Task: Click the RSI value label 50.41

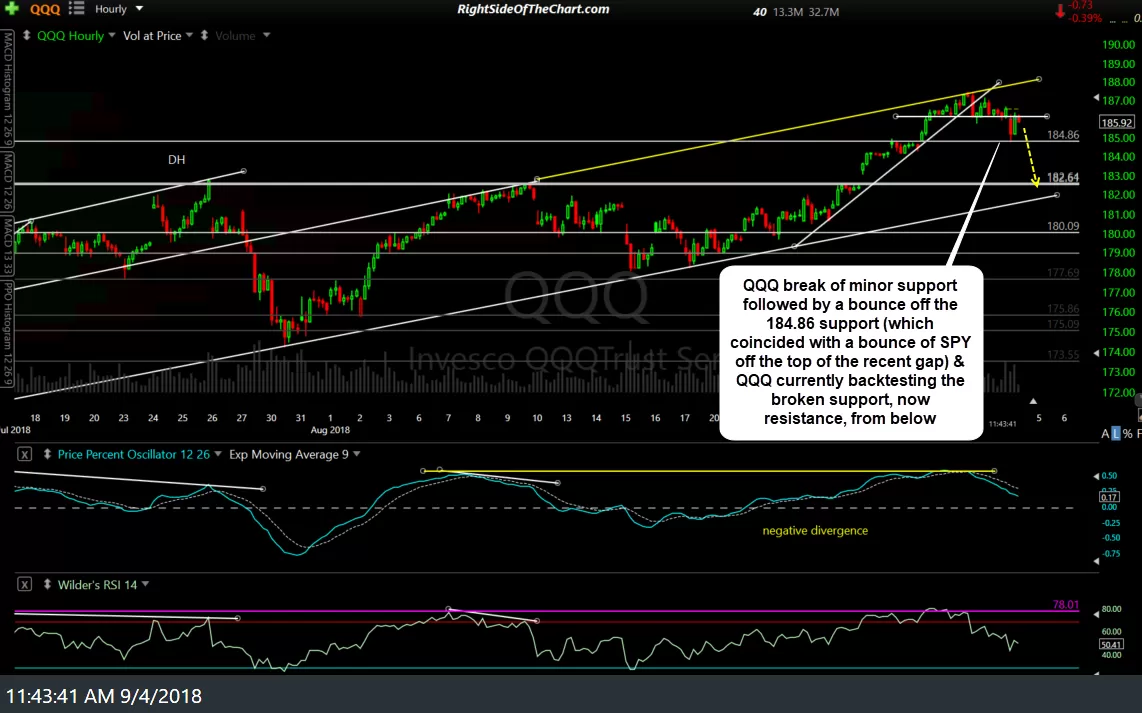Action: pyautogui.click(x=1111, y=645)
